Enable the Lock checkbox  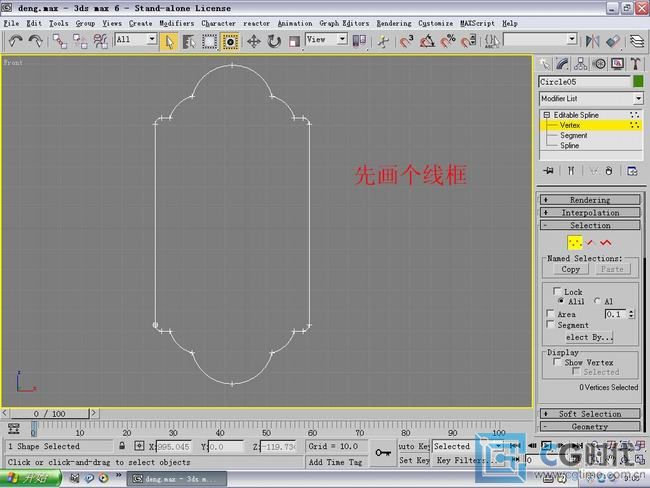[x=558, y=292]
